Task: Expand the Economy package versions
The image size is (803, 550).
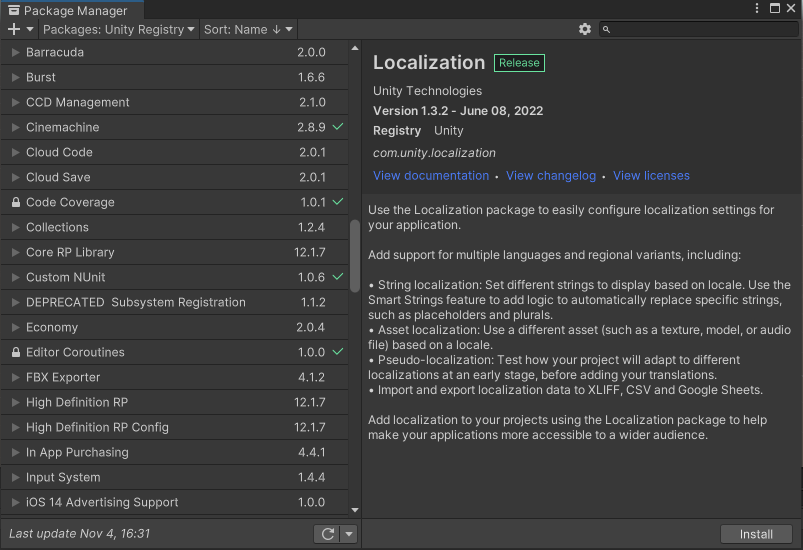Action: click(15, 327)
